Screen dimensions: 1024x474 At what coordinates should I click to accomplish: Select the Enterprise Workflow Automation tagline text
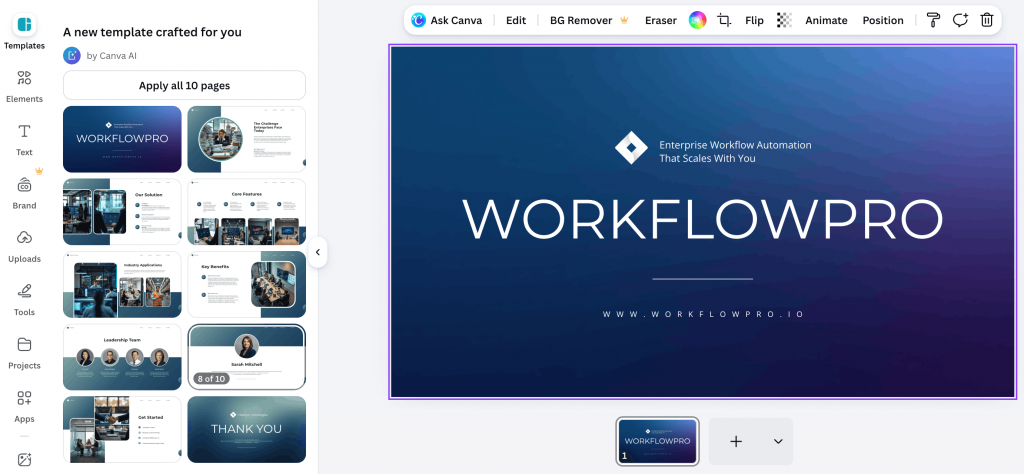click(735, 151)
